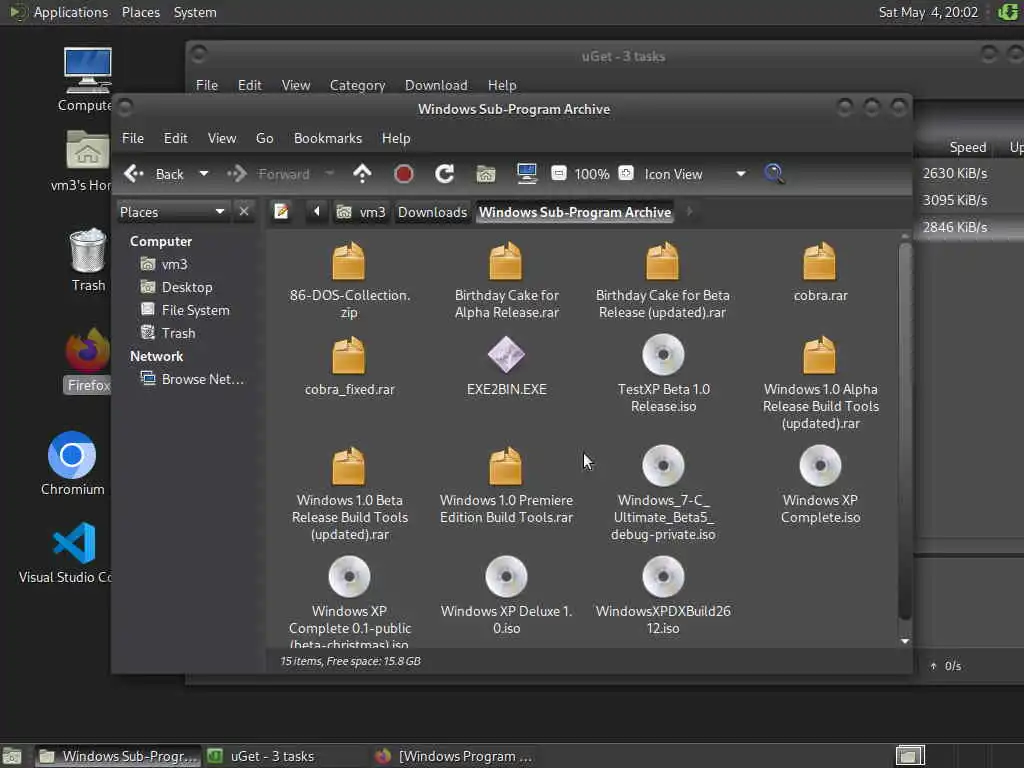Select the 86-DOS-Collection.zip archive
The width and height of the screenshot is (1024, 768).
point(349,280)
